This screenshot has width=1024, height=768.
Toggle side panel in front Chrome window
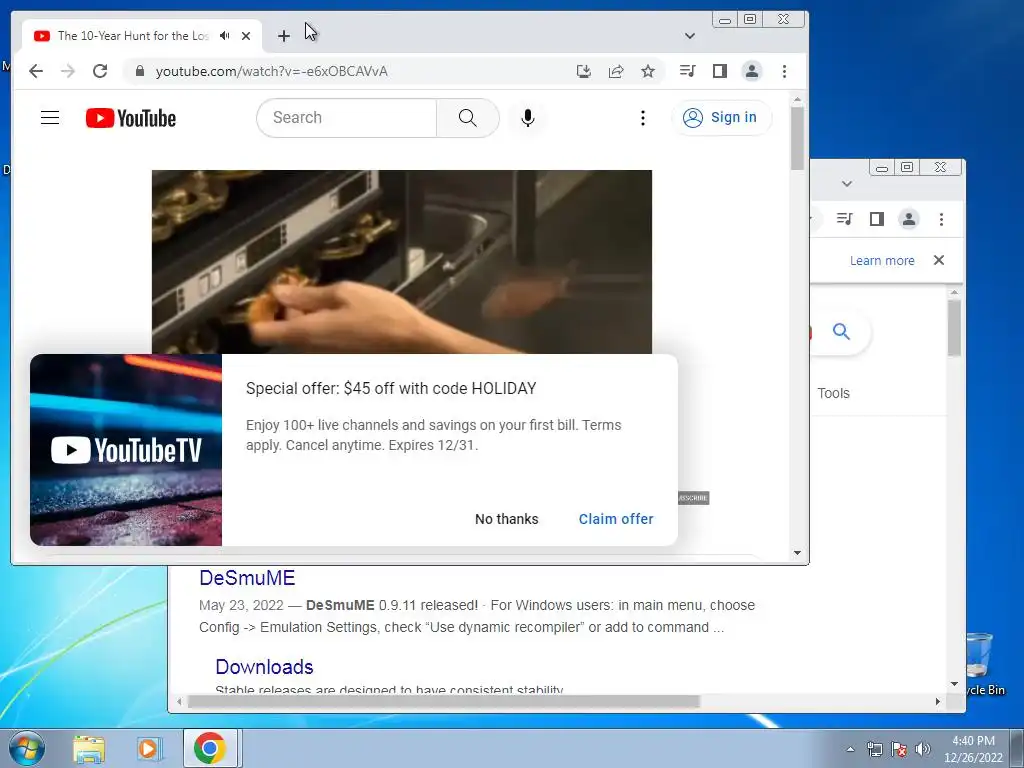[720, 71]
